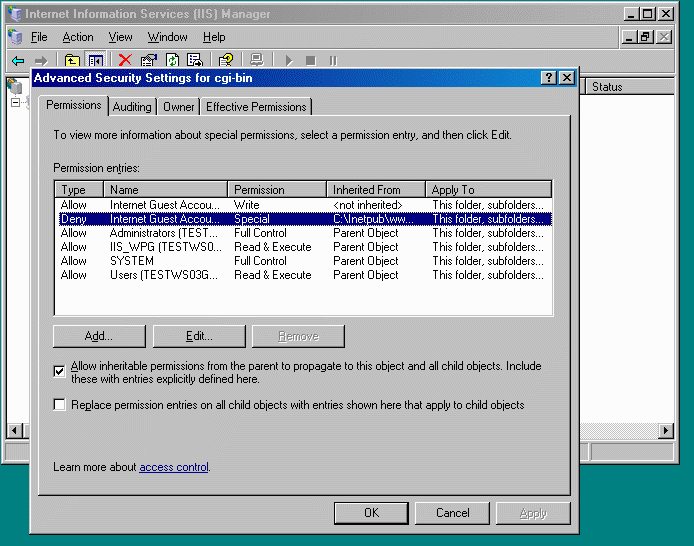Open the File menu

point(39,37)
